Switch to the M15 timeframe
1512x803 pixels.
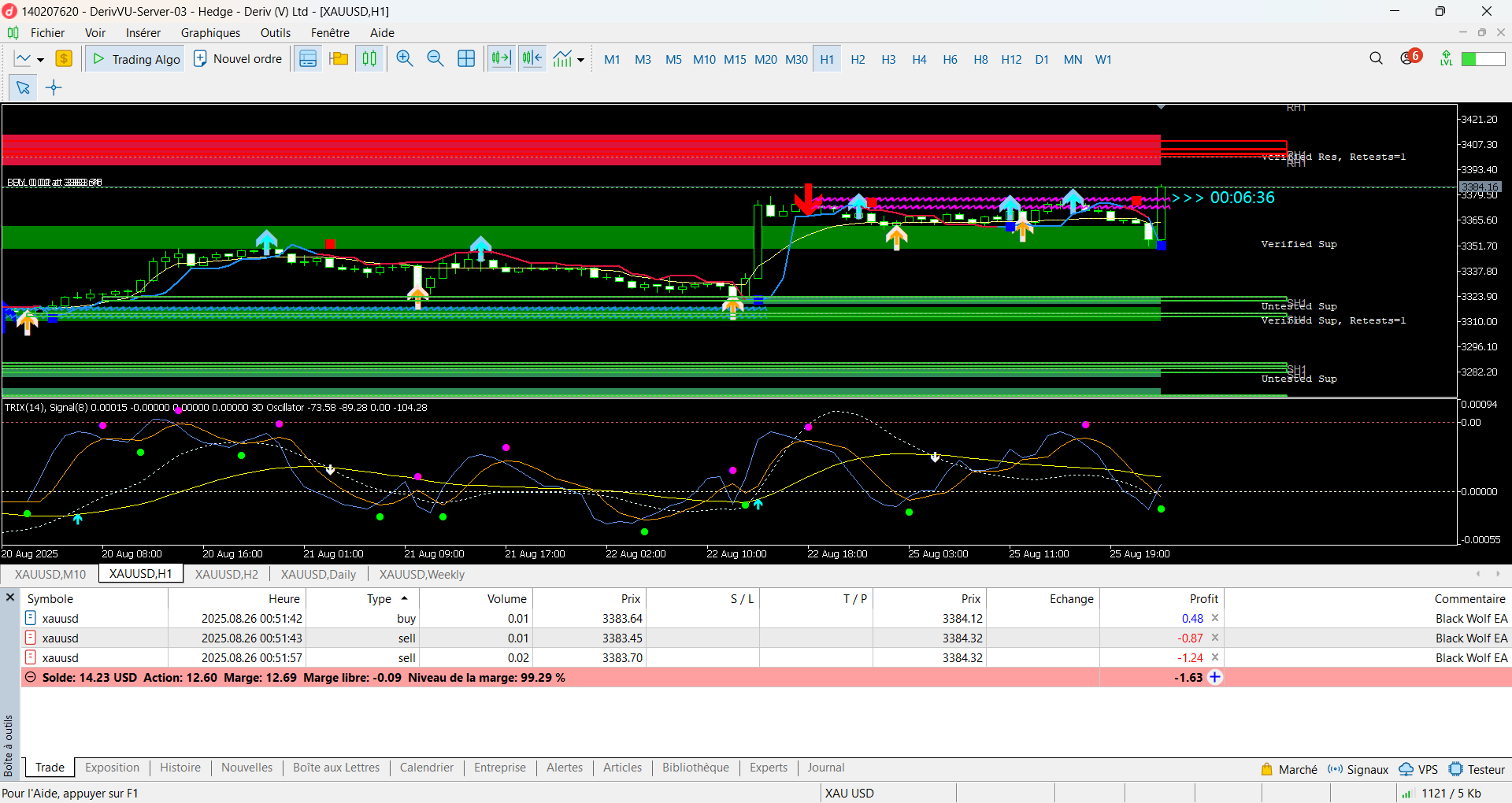735,60
